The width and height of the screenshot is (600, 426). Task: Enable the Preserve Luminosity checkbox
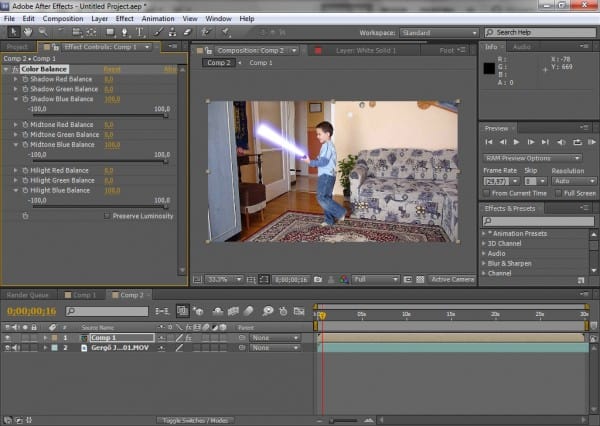[107, 215]
